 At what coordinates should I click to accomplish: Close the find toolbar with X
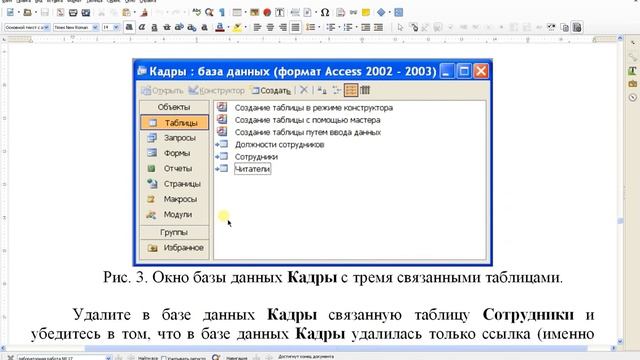pyautogui.click(x=11, y=358)
